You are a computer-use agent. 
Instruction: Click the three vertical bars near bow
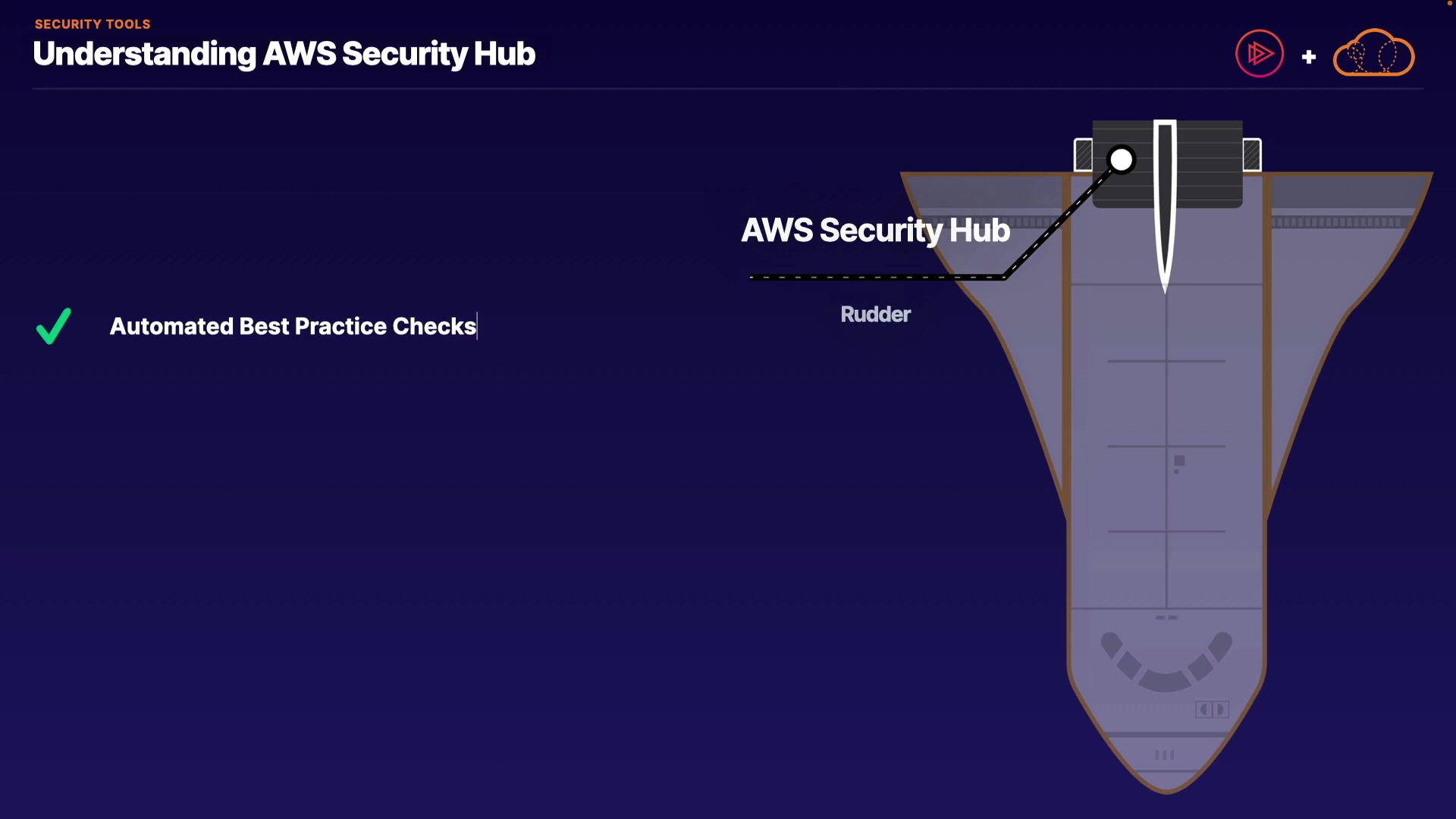[1164, 755]
